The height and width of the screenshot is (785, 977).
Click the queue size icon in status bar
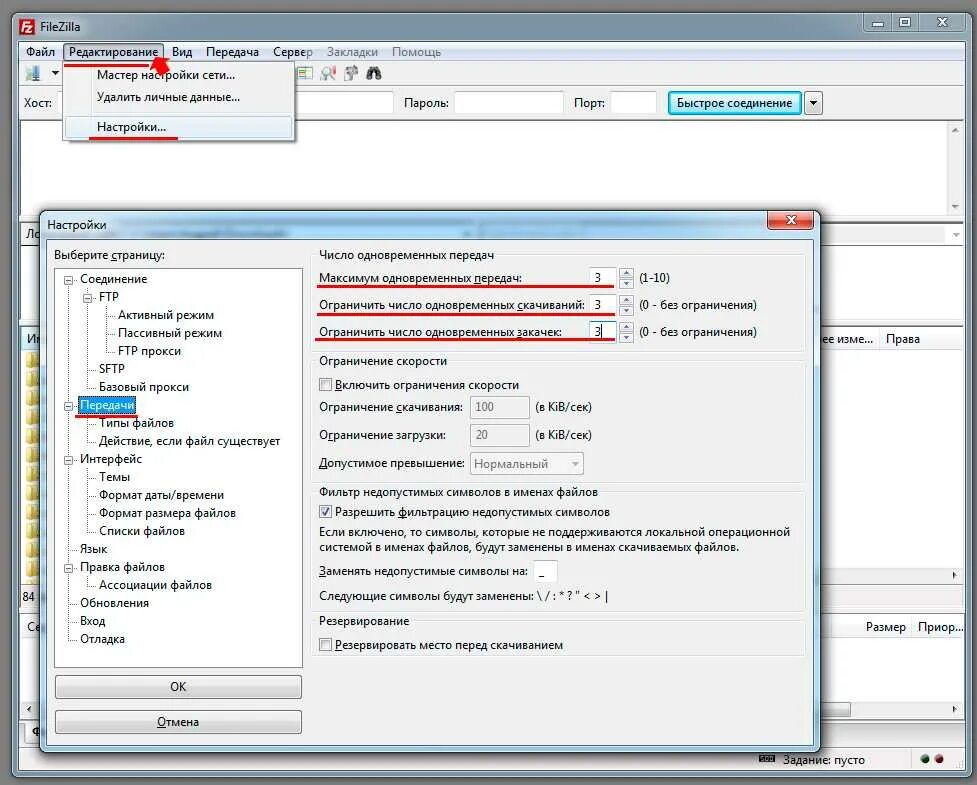[x=767, y=758]
